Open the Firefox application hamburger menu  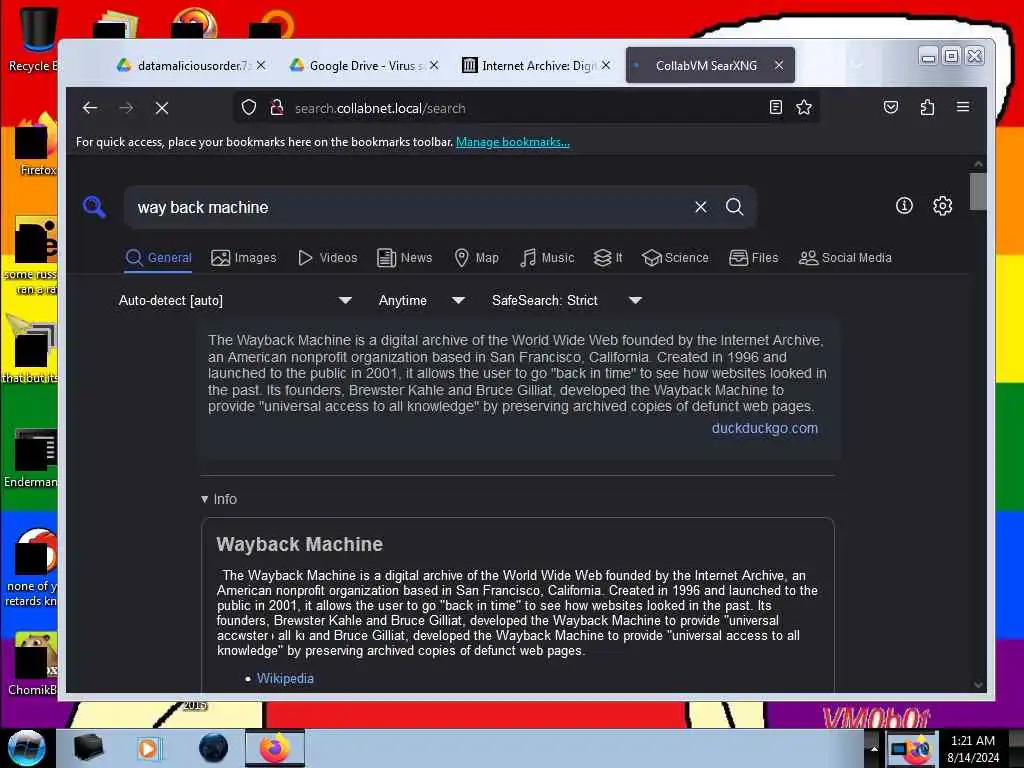[963, 107]
